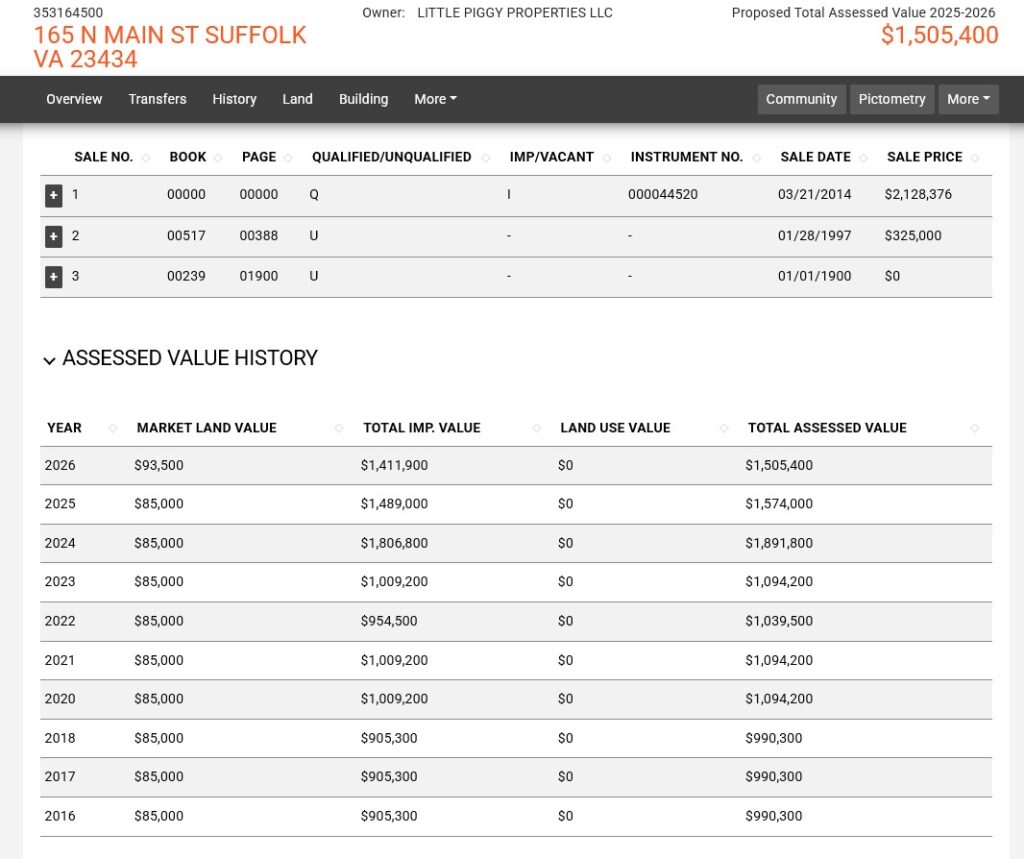The image size is (1024, 859).
Task: Click the SALE DATE column header
Action: [816, 157]
